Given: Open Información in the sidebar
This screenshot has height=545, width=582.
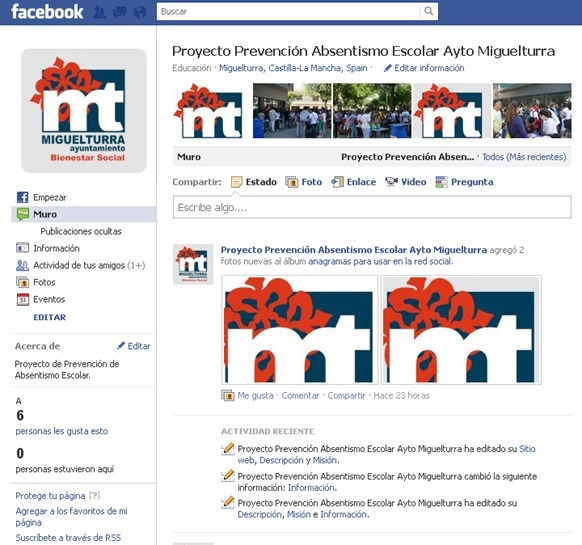Looking at the screenshot, I should (56, 248).
